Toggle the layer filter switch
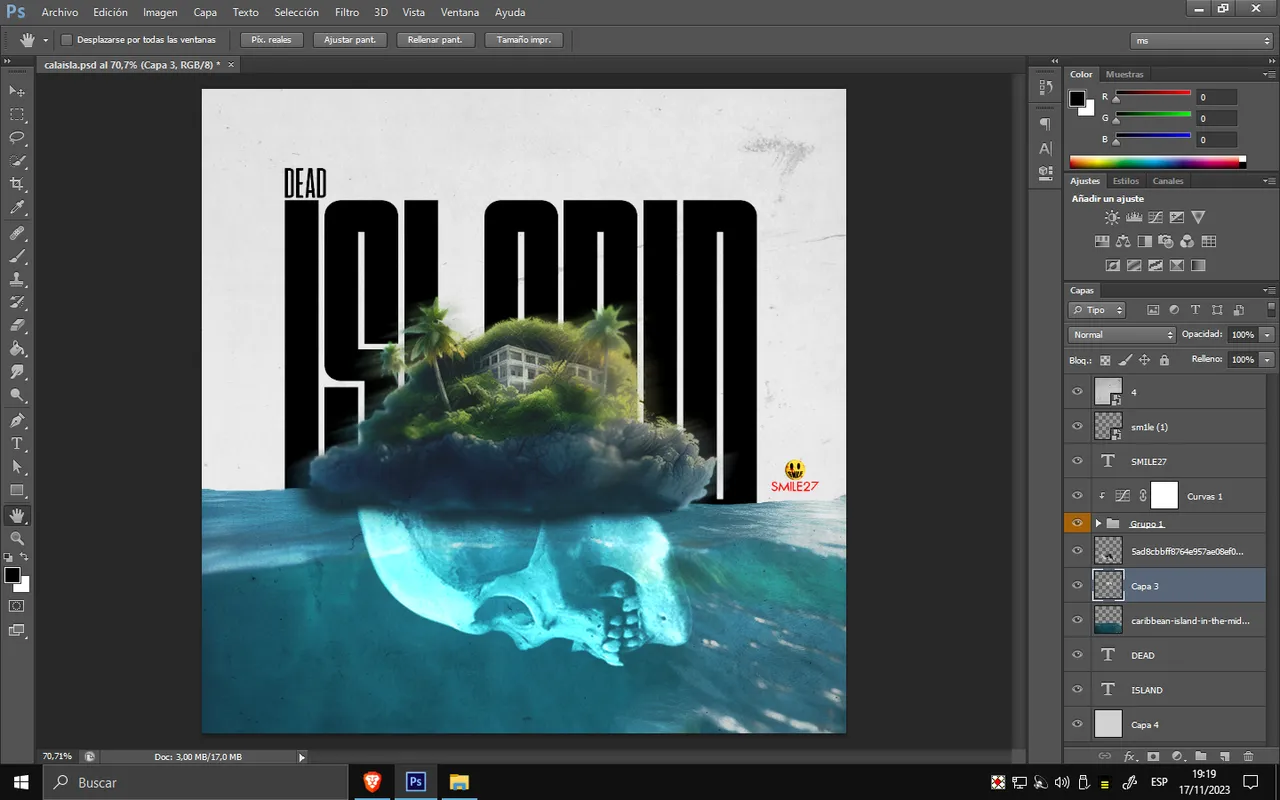The image size is (1280, 800). 1271,309
